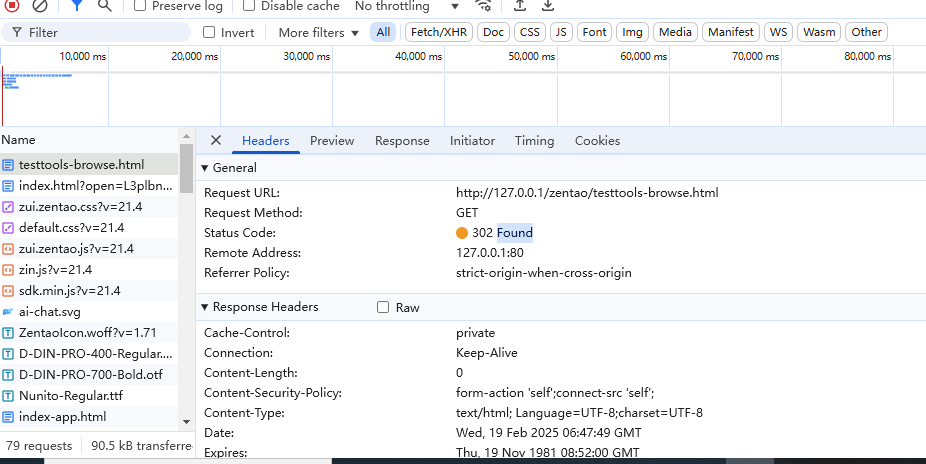Screen dimensions: 926x464
Task: Select sdk.min.js?v=21.4 request
Action: 89,290
